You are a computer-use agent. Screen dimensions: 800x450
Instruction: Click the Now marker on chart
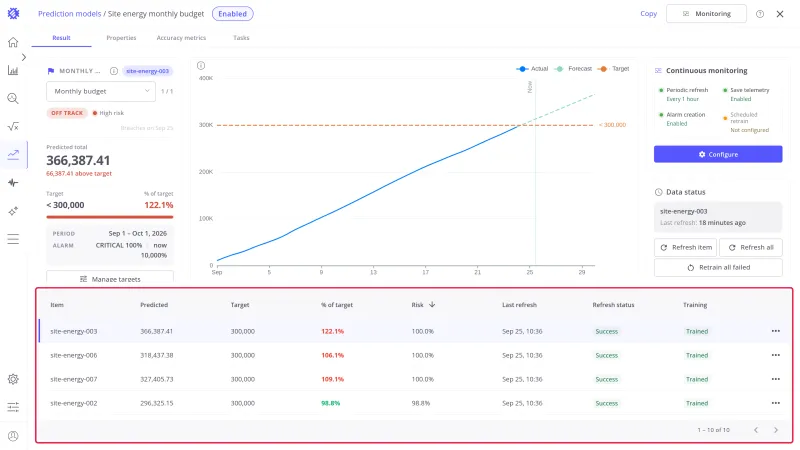(530, 86)
